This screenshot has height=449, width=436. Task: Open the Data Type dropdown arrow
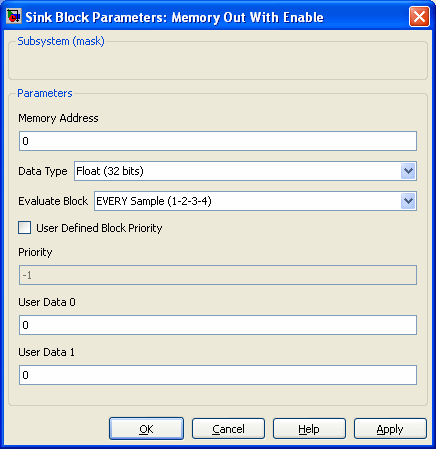pyautogui.click(x=408, y=171)
